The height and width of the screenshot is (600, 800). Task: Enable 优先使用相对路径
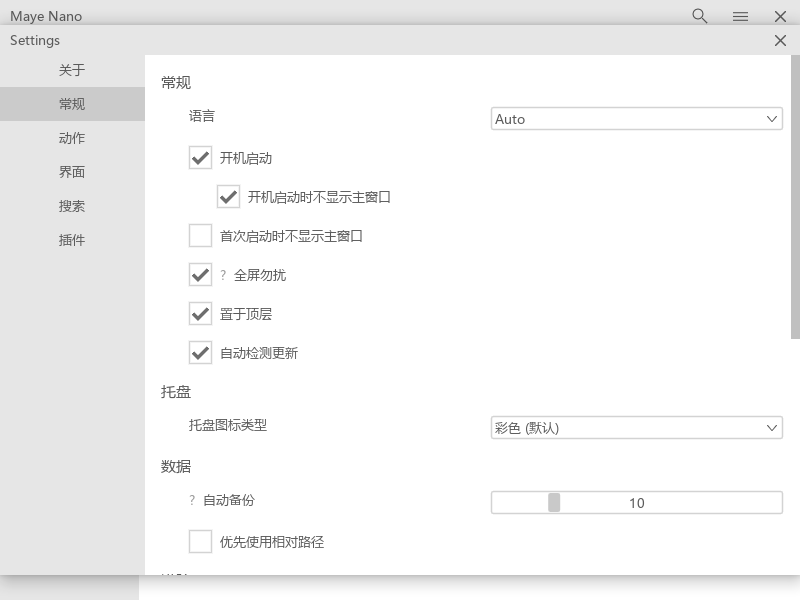tap(200, 540)
